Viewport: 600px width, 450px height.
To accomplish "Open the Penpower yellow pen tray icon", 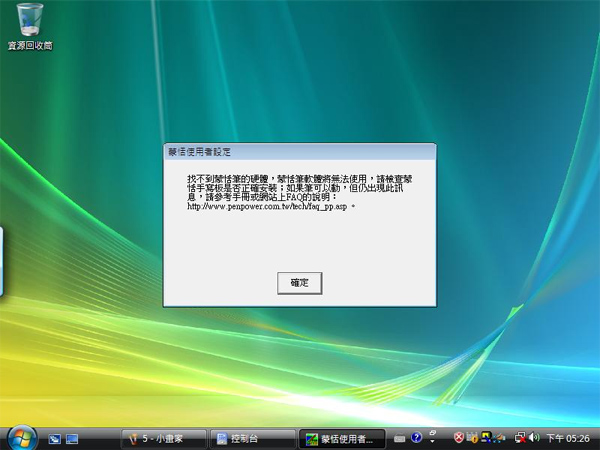I will pos(486,437).
